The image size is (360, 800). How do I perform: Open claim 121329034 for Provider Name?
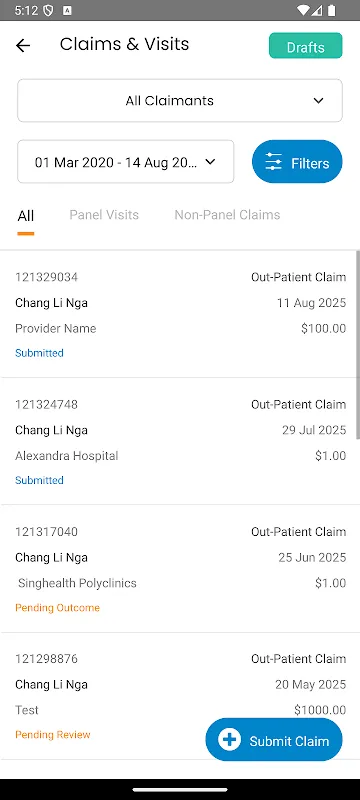point(180,314)
